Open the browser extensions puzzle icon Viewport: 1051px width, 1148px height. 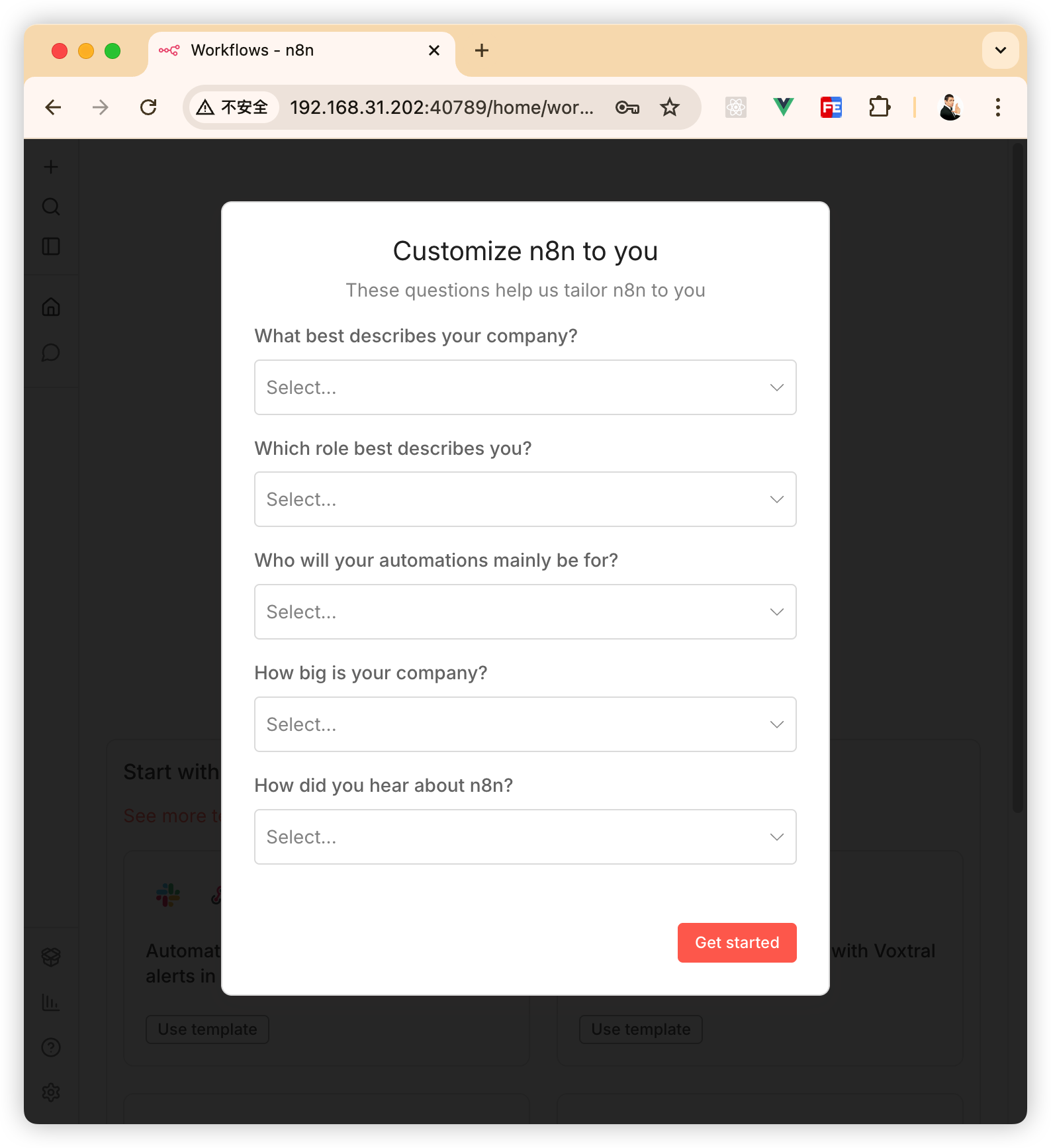tap(880, 107)
